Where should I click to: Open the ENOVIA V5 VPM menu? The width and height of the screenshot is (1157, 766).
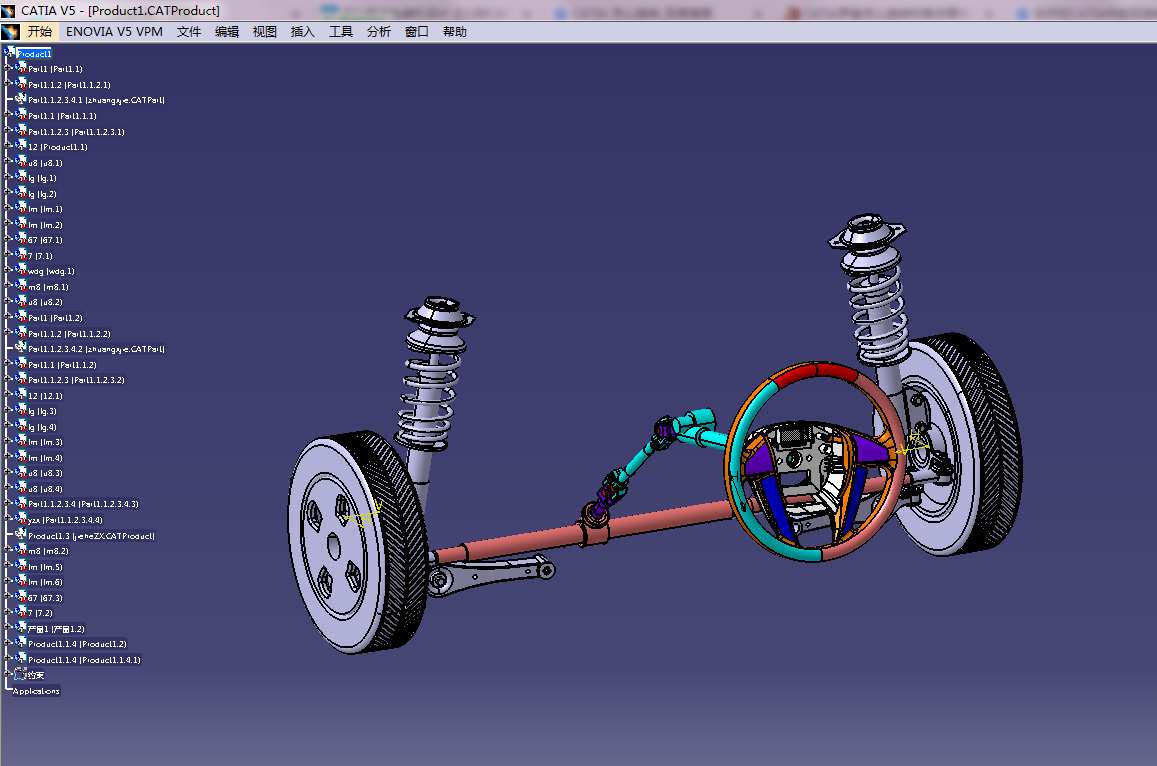(x=114, y=32)
